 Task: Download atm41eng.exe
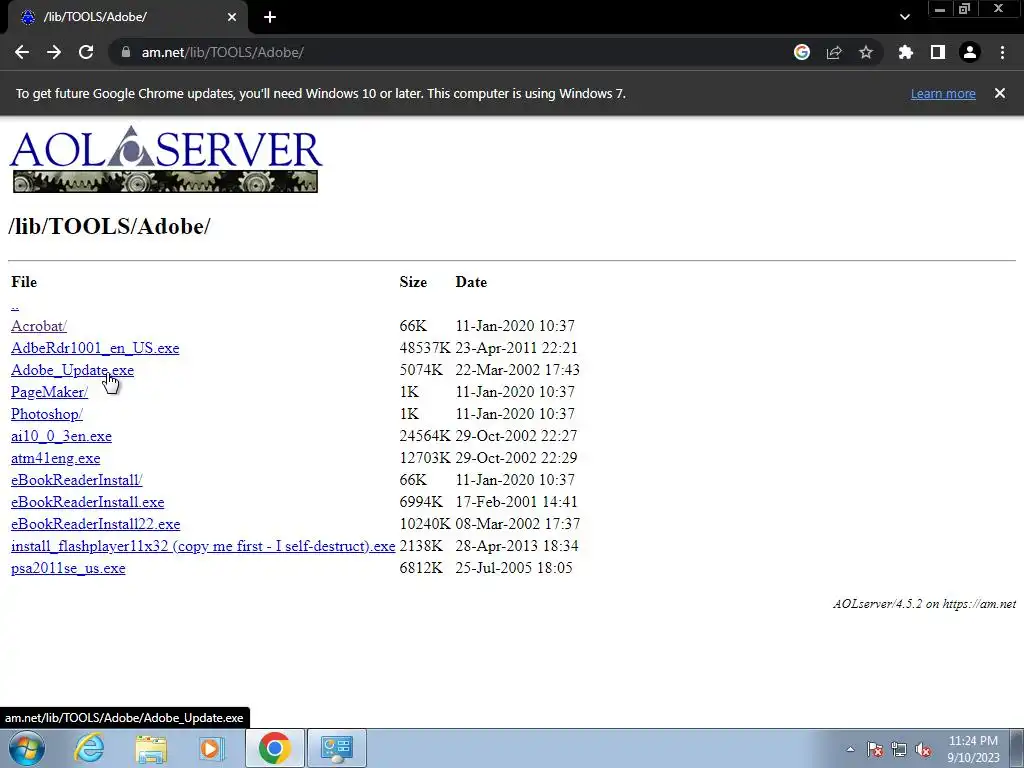point(56,458)
